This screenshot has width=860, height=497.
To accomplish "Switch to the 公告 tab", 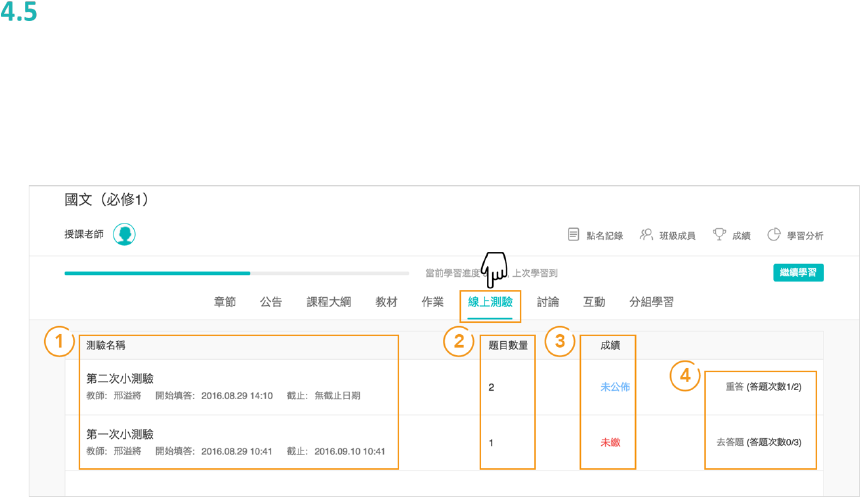I will pos(271,302).
